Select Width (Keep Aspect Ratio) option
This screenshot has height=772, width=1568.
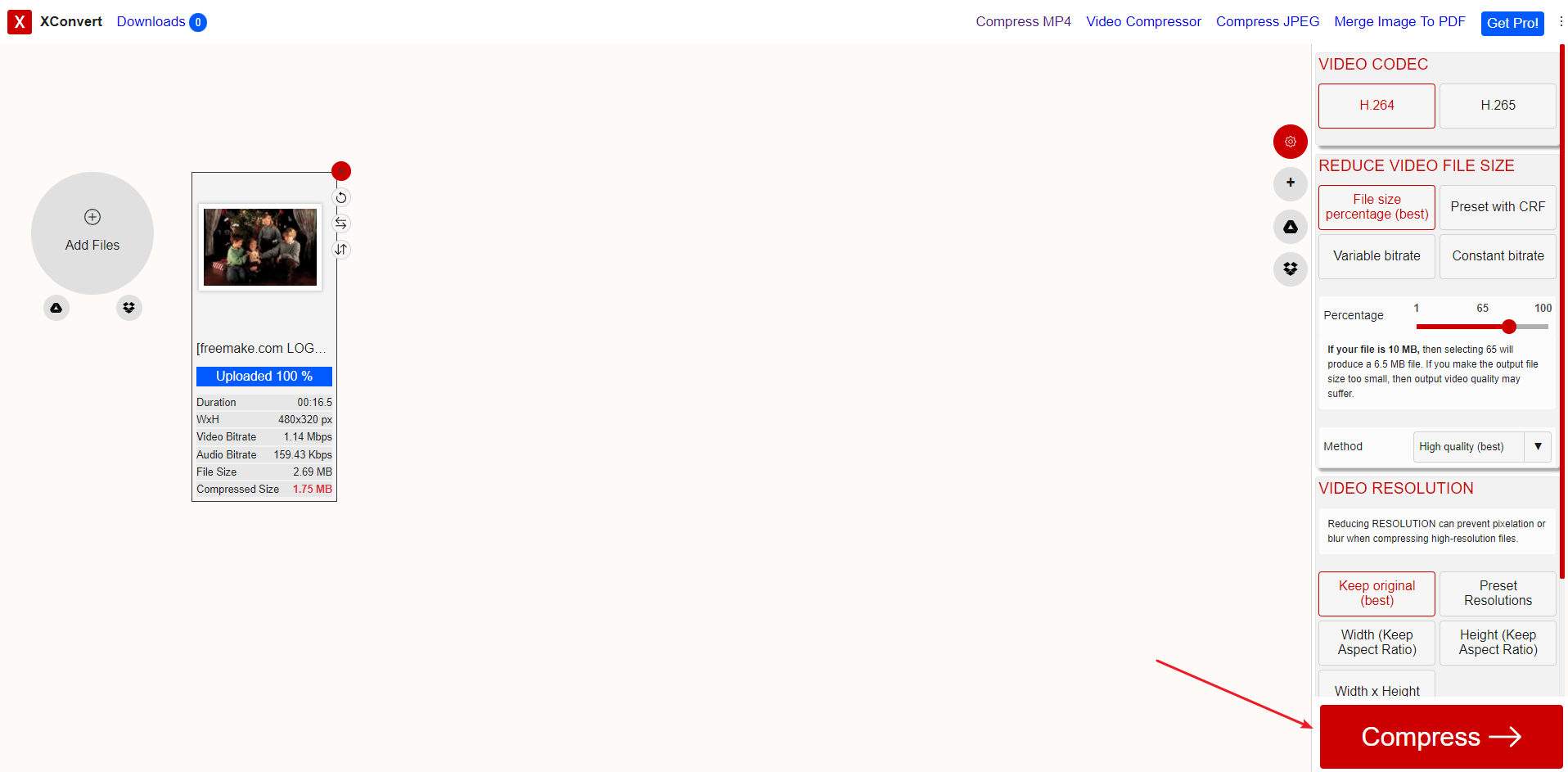click(x=1377, y=643)
